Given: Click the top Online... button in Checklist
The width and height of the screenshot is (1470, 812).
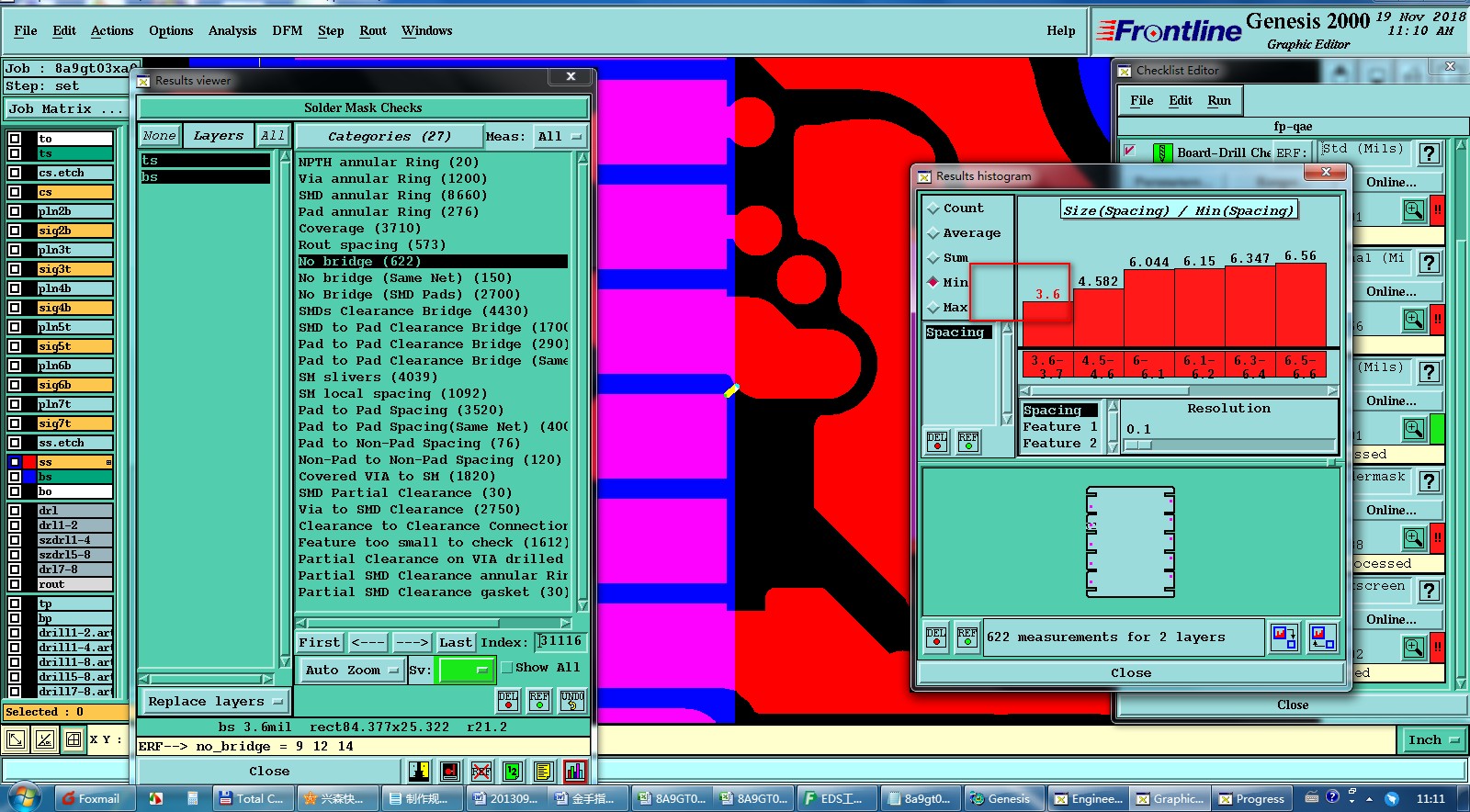Looking at the screenshot, I should [x=1391, y=182].
